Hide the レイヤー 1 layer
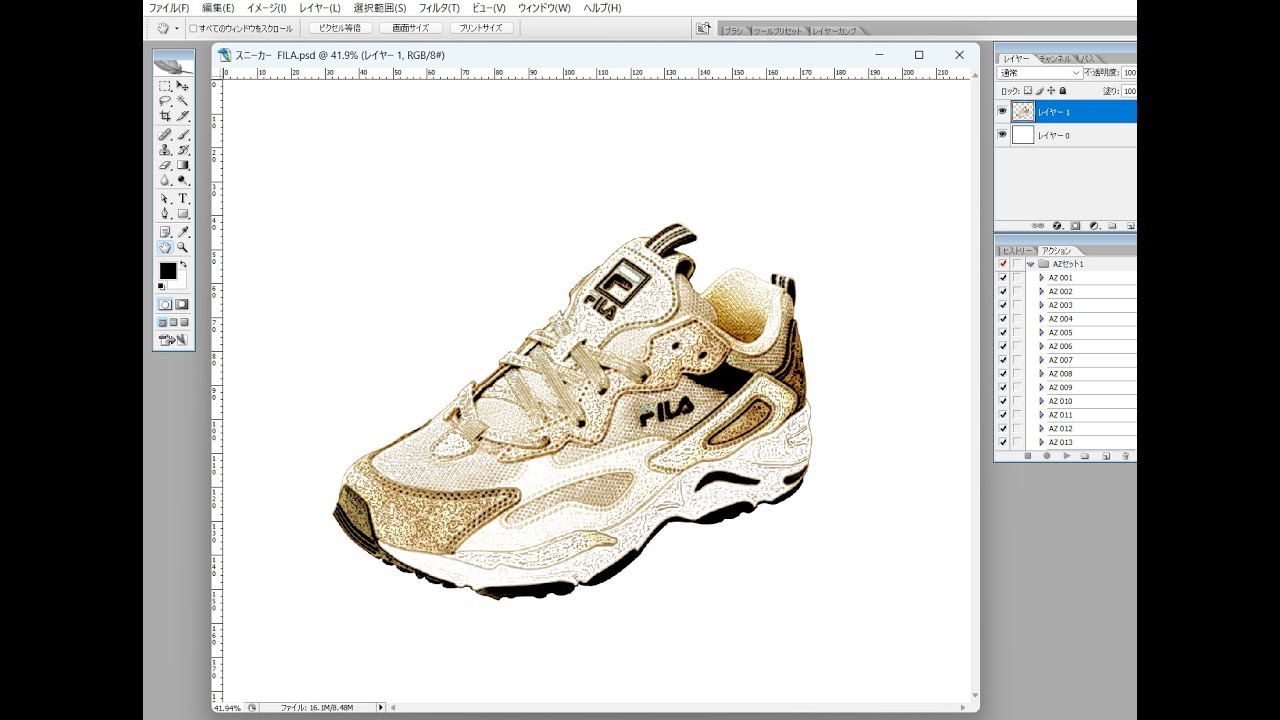The image size is (1280, 720). click(1003, 111)
